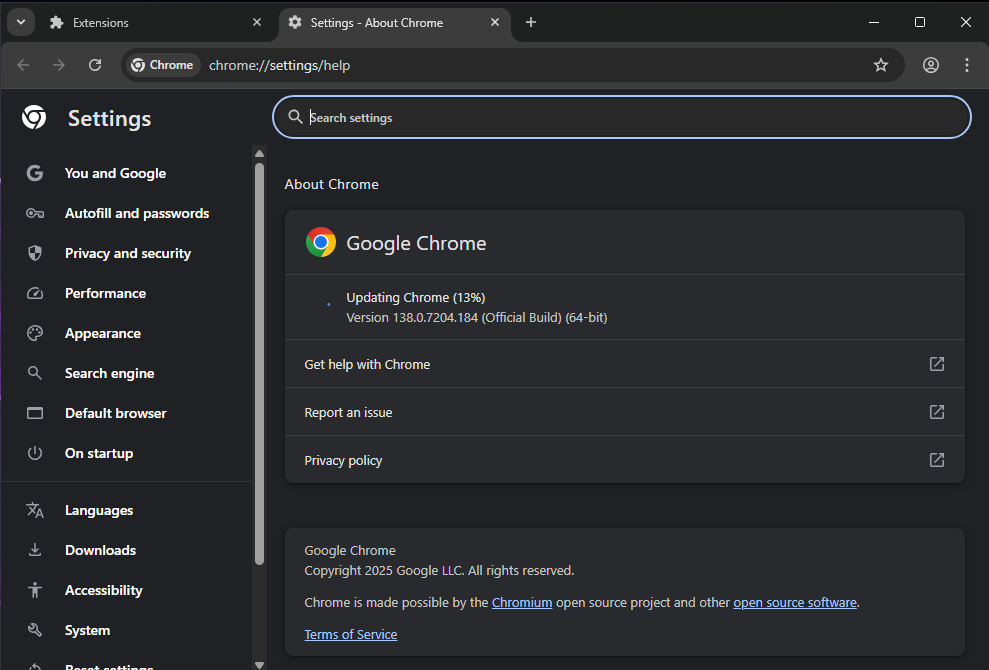The height and width of the screenshot is (670, 989).
Task: Click external link icon for Privacy policy
Action: (937, 460)
